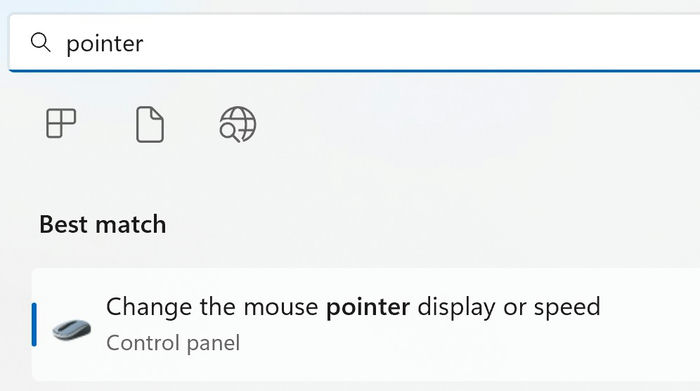Select the Web search globe icon
700x391 pixels.
coord(238,124)
